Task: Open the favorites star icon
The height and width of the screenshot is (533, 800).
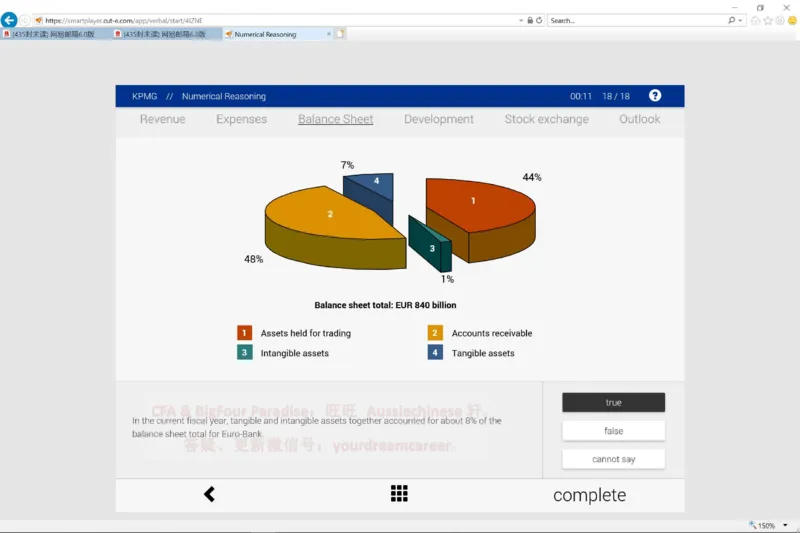Action: pos(767,20)
